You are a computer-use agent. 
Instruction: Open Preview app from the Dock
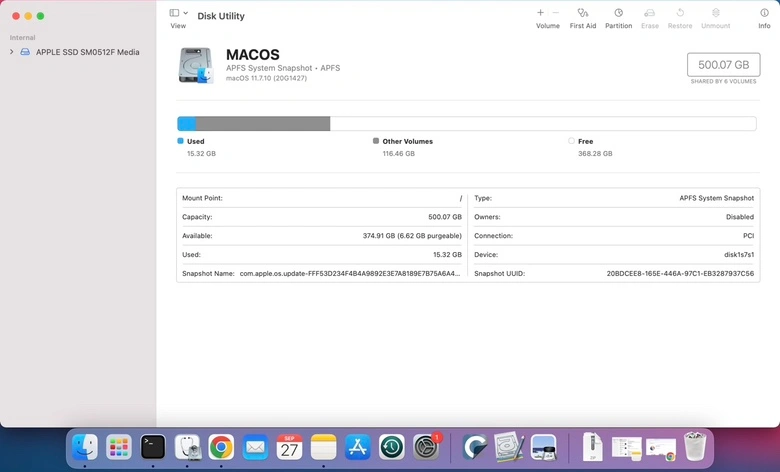click(x=543, y=447)
